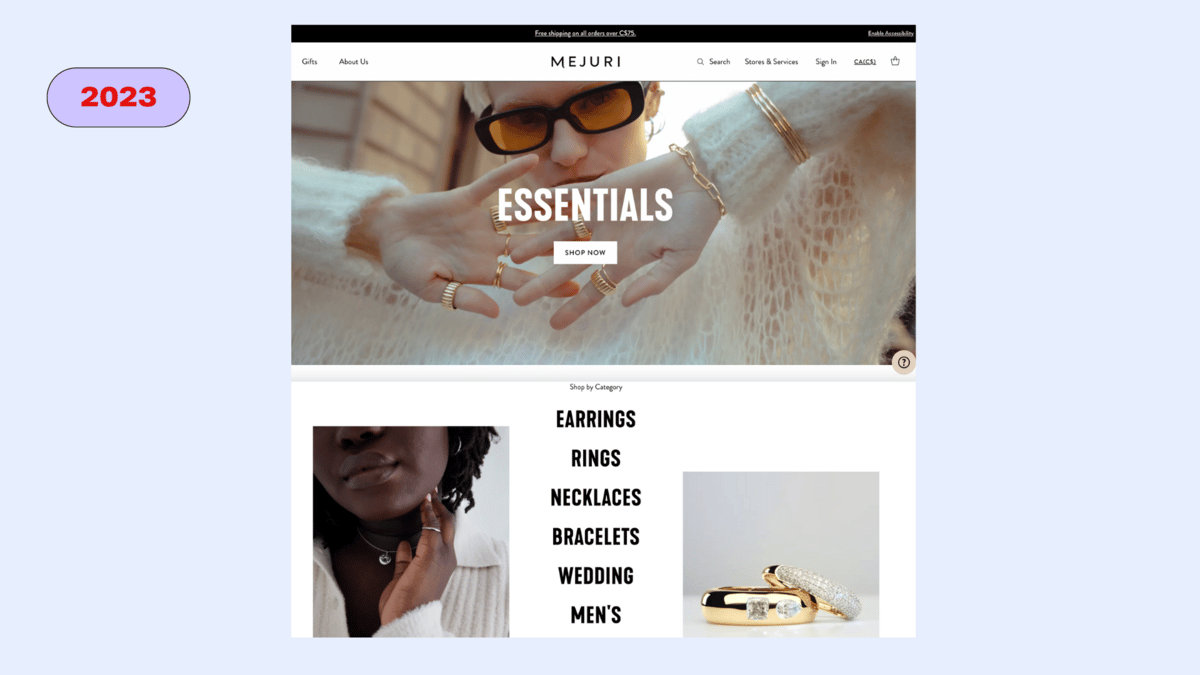Open the Stores & Services menu
This screenshot has height=675, width=1200.
(x=771, y=62)
